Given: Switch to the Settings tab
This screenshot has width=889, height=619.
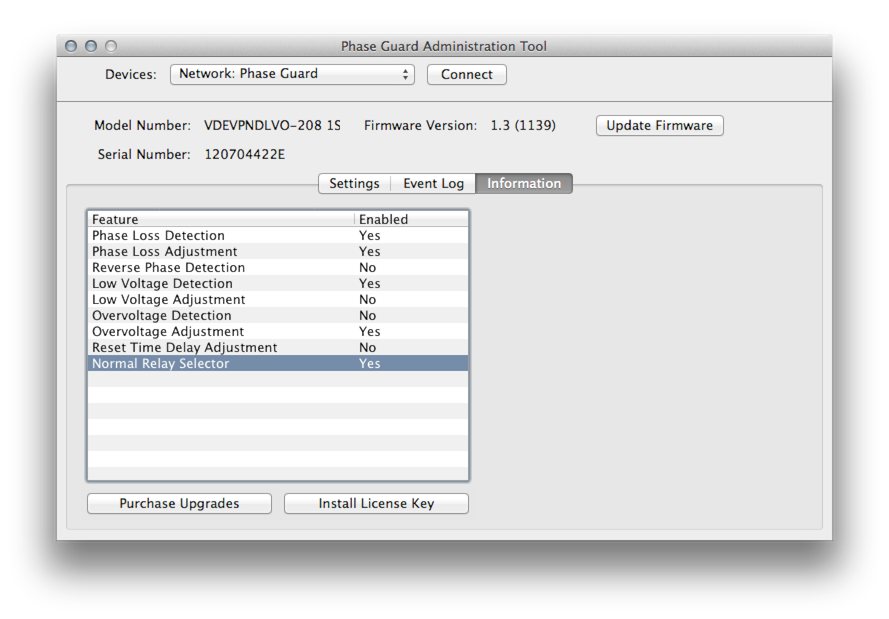Looking at the screenshot, I should coord(354,184).
